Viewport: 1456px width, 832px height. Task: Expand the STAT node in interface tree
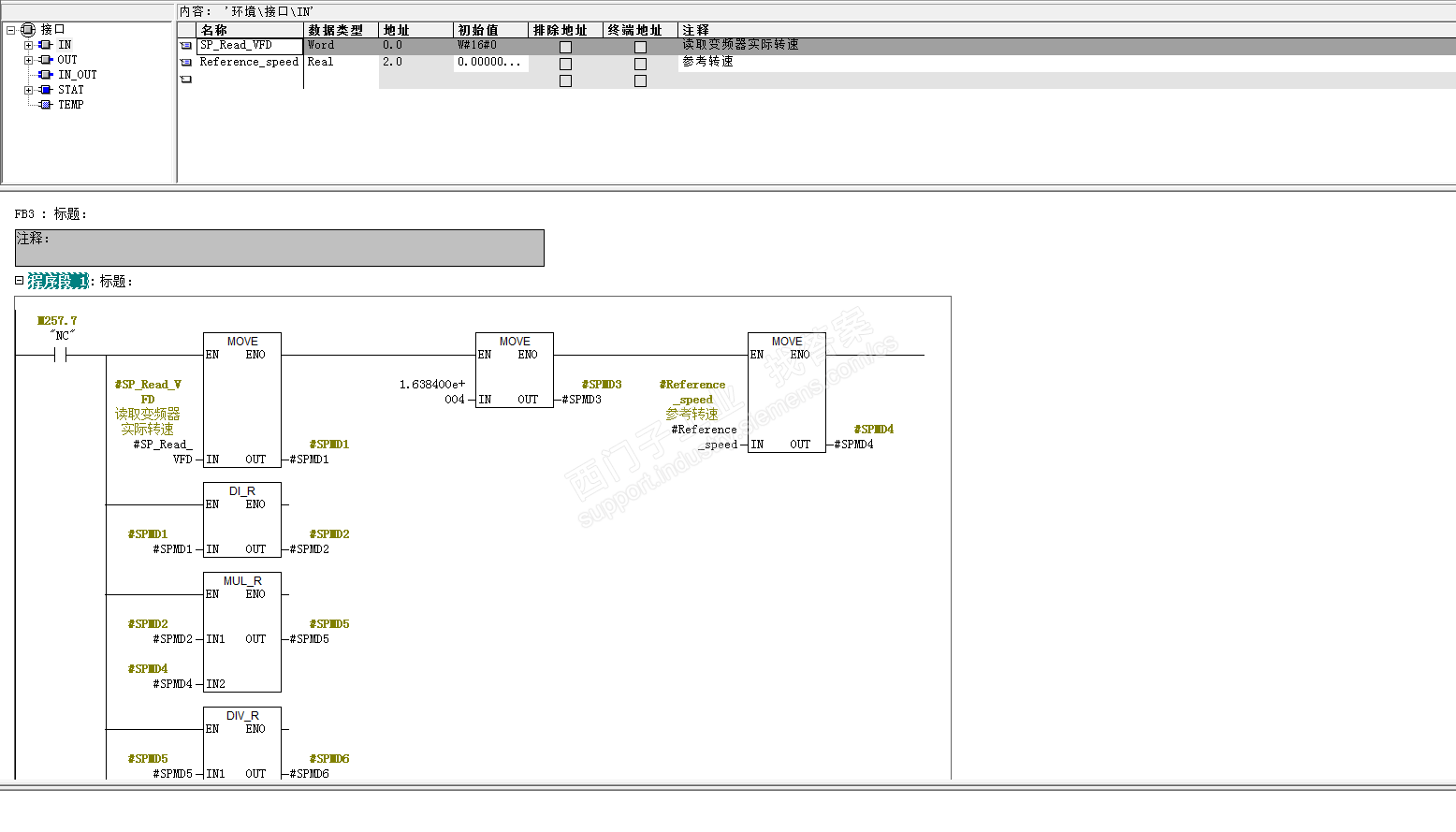(x=28, y=90)
